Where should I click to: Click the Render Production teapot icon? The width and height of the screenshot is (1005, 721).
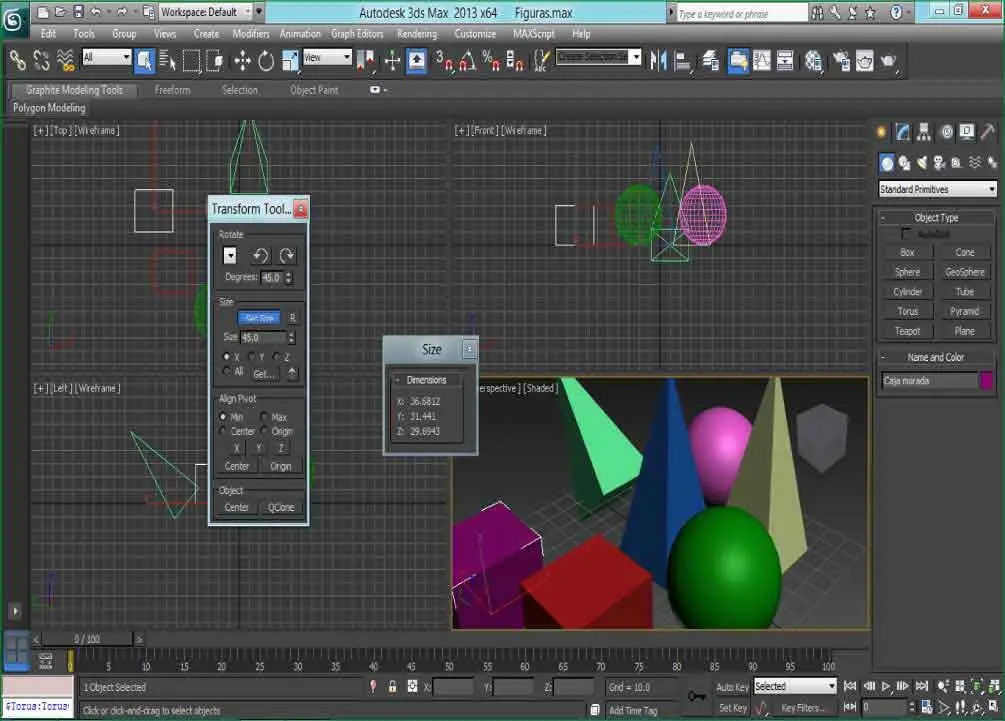[x=888, y=61]
